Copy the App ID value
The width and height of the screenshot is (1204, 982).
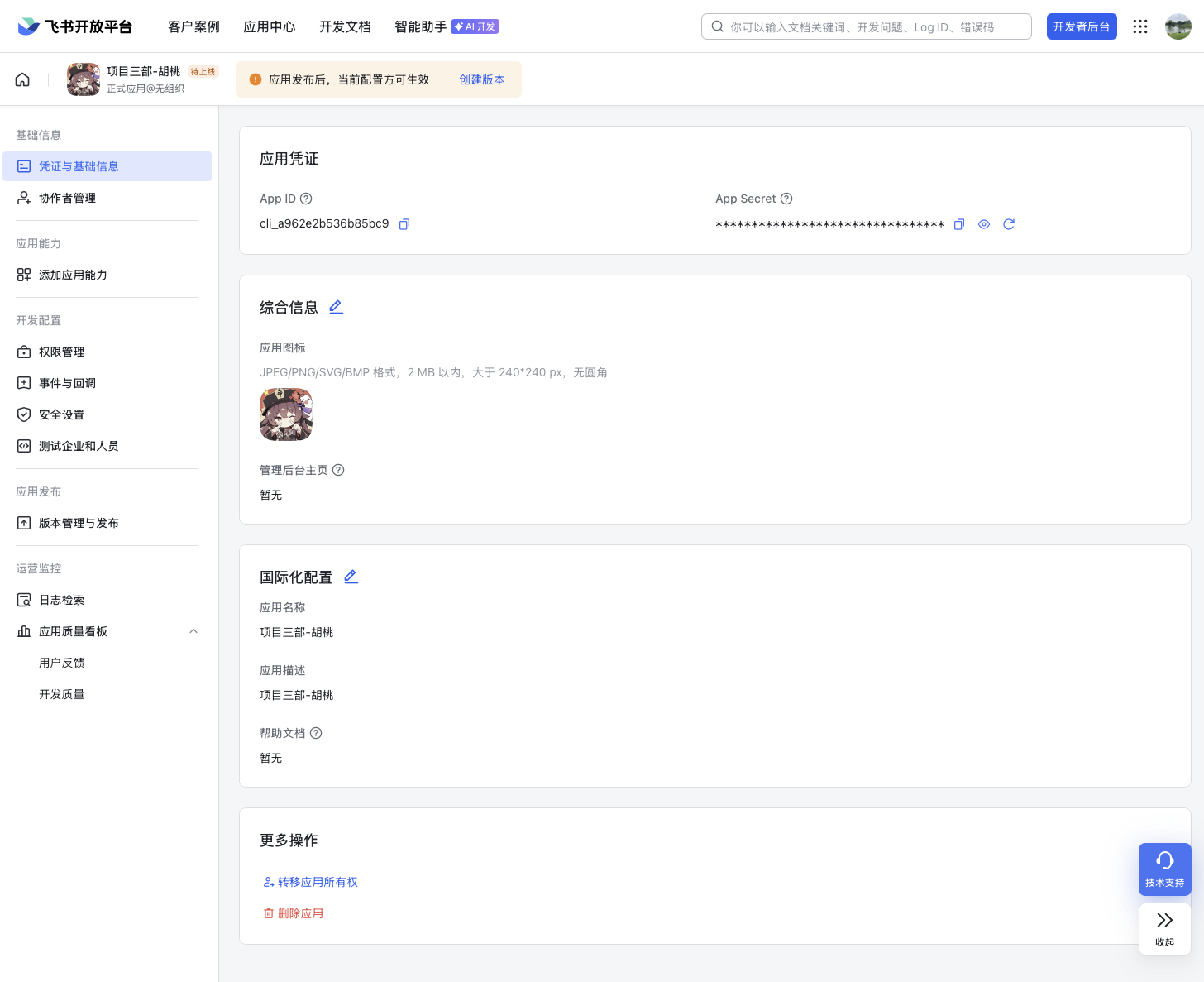point(404,224)
